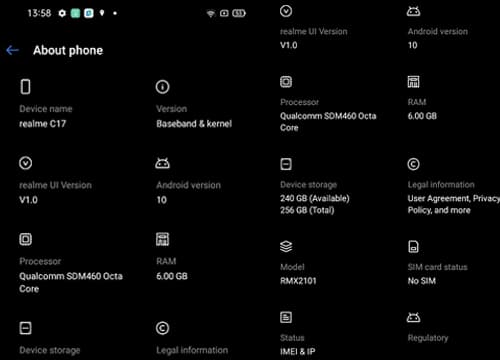Tap the RAM chip icon above 6.00 GB in right pane
Viewport: 500px width, 360px height.
[413, 82]
